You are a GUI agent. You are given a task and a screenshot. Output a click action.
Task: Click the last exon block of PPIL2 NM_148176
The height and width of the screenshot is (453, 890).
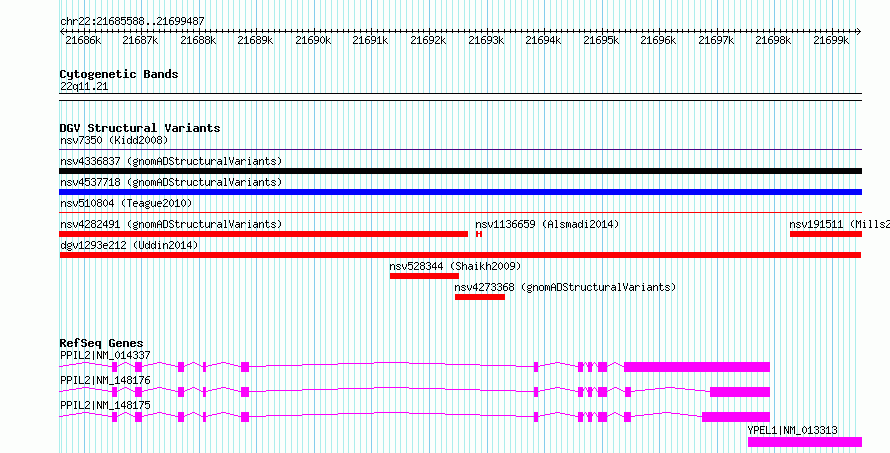click(x=740, y=392)
